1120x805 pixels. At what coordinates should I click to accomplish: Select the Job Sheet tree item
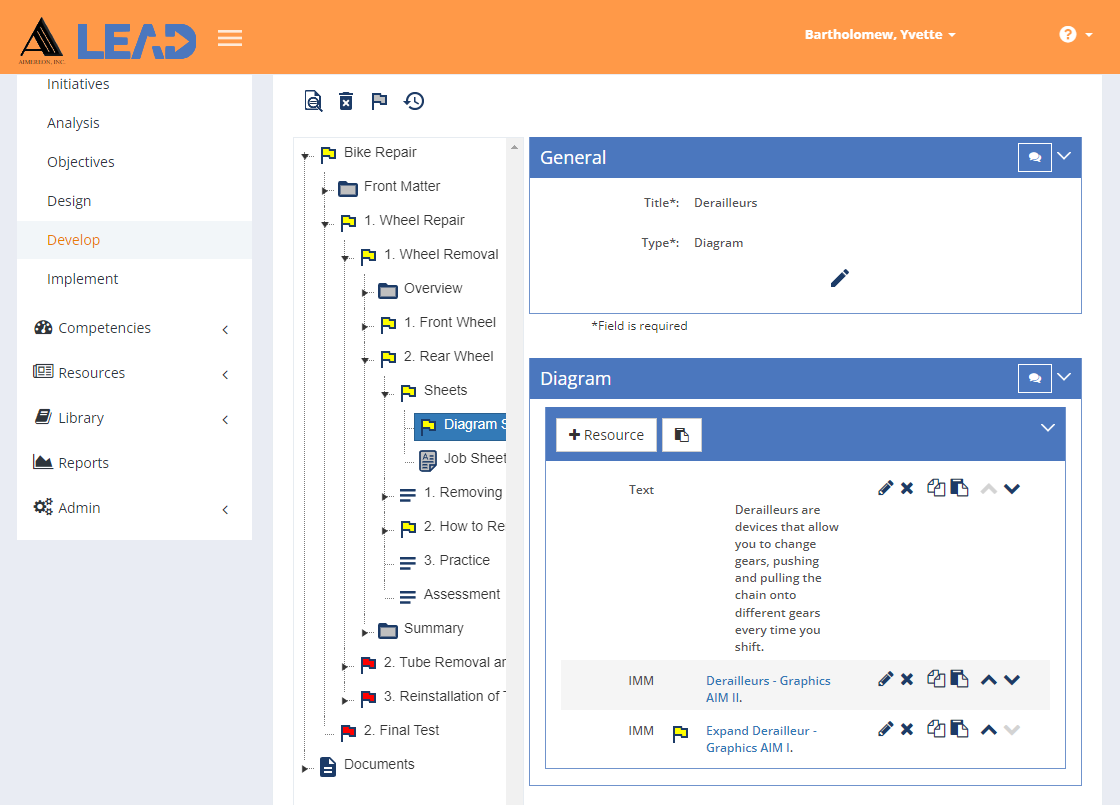point(474,458)
